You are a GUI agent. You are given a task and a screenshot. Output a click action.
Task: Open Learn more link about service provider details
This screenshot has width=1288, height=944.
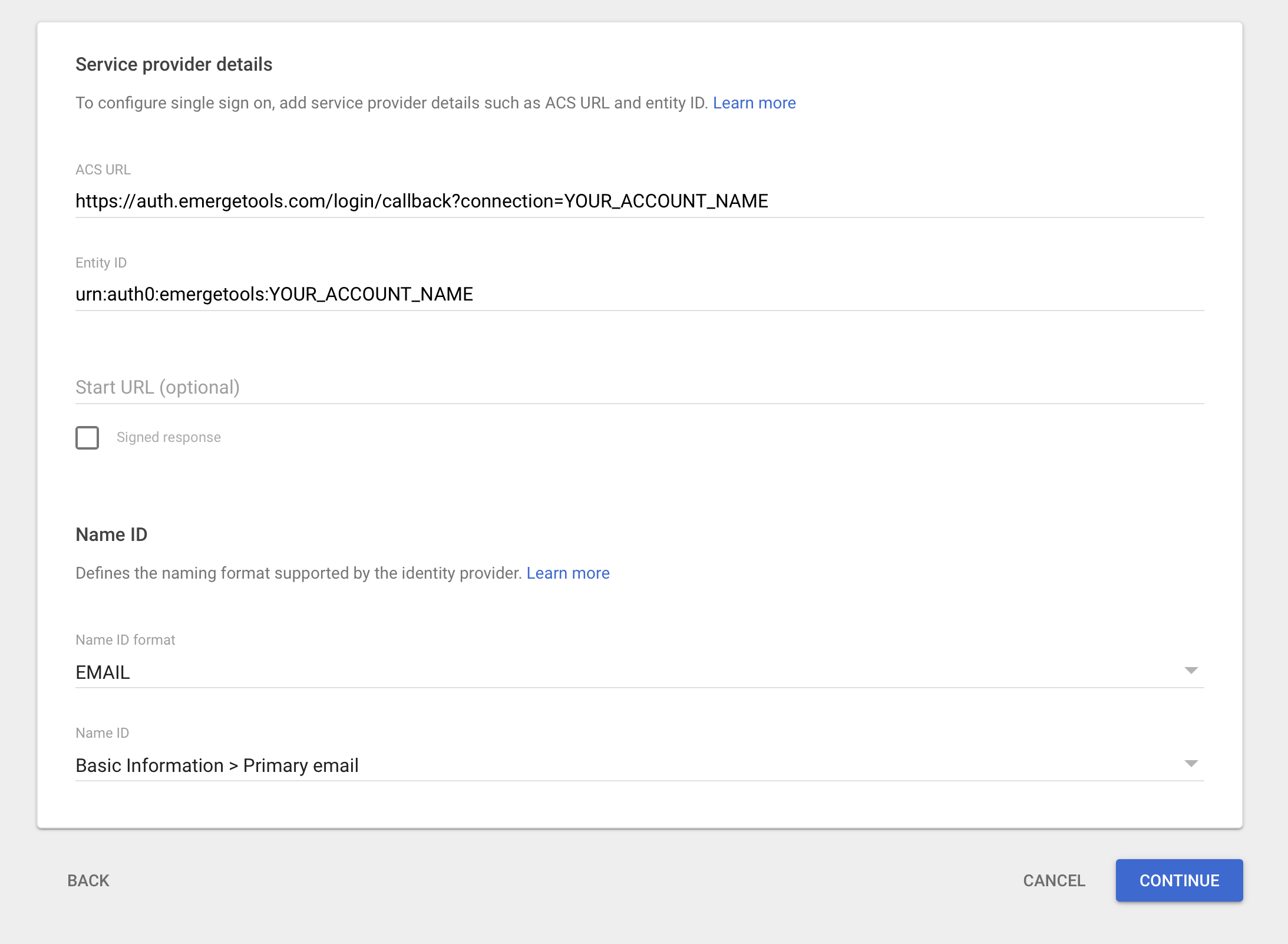tap(754, 103)
